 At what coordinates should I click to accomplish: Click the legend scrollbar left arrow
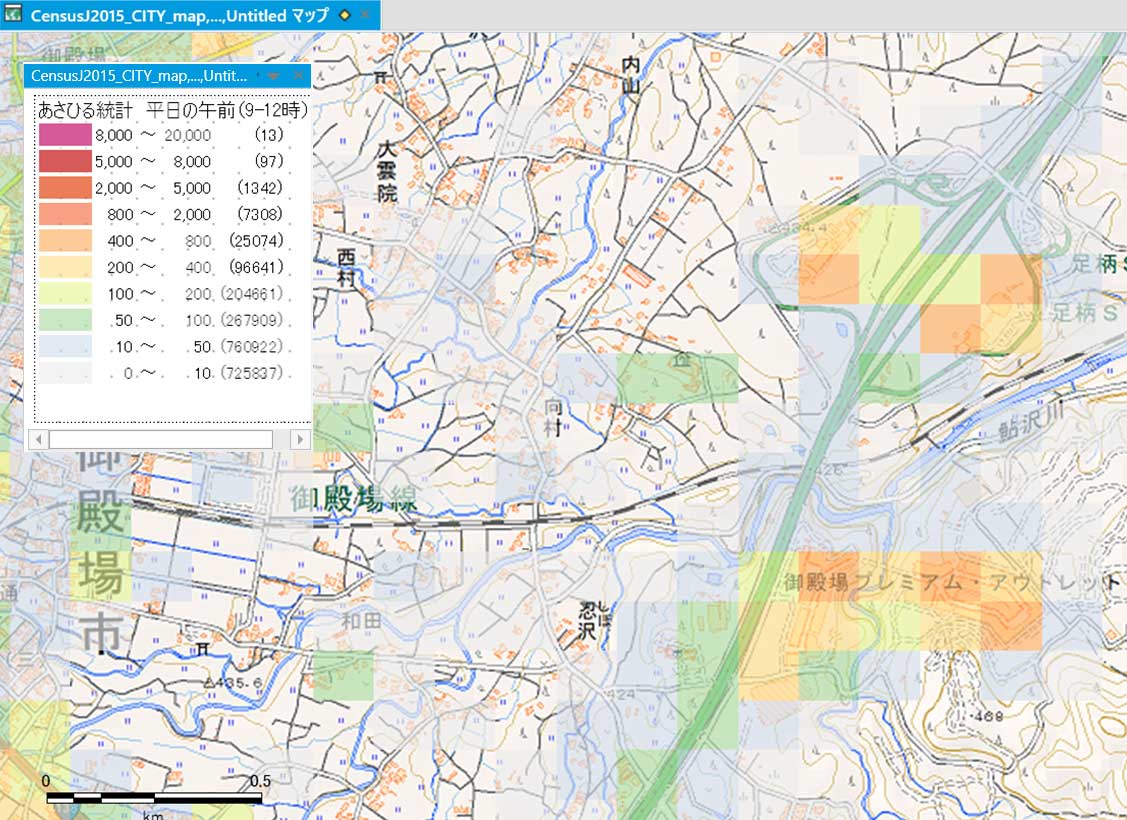click(x=37, y=439)
